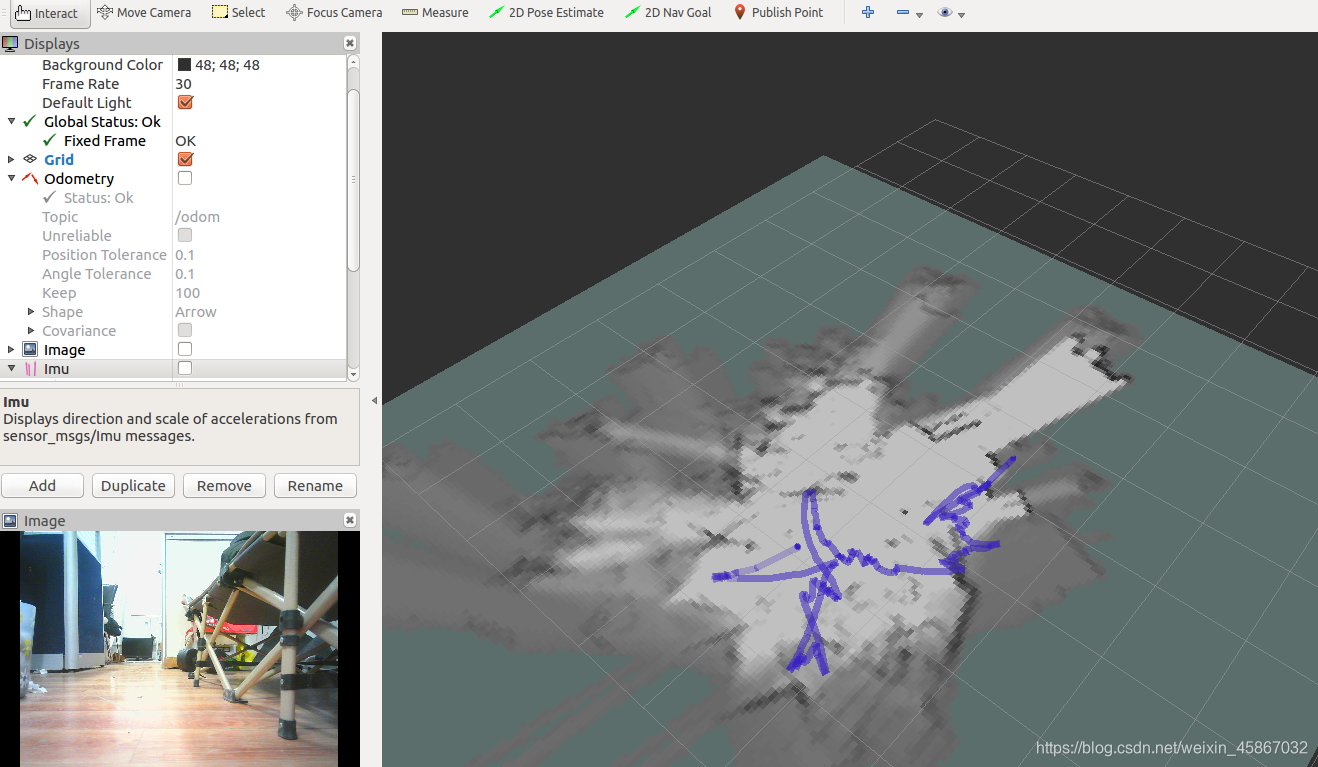This screenshot has height=767, width=1318.
Task: Pick the Measure tool
Action: [435, 12]
